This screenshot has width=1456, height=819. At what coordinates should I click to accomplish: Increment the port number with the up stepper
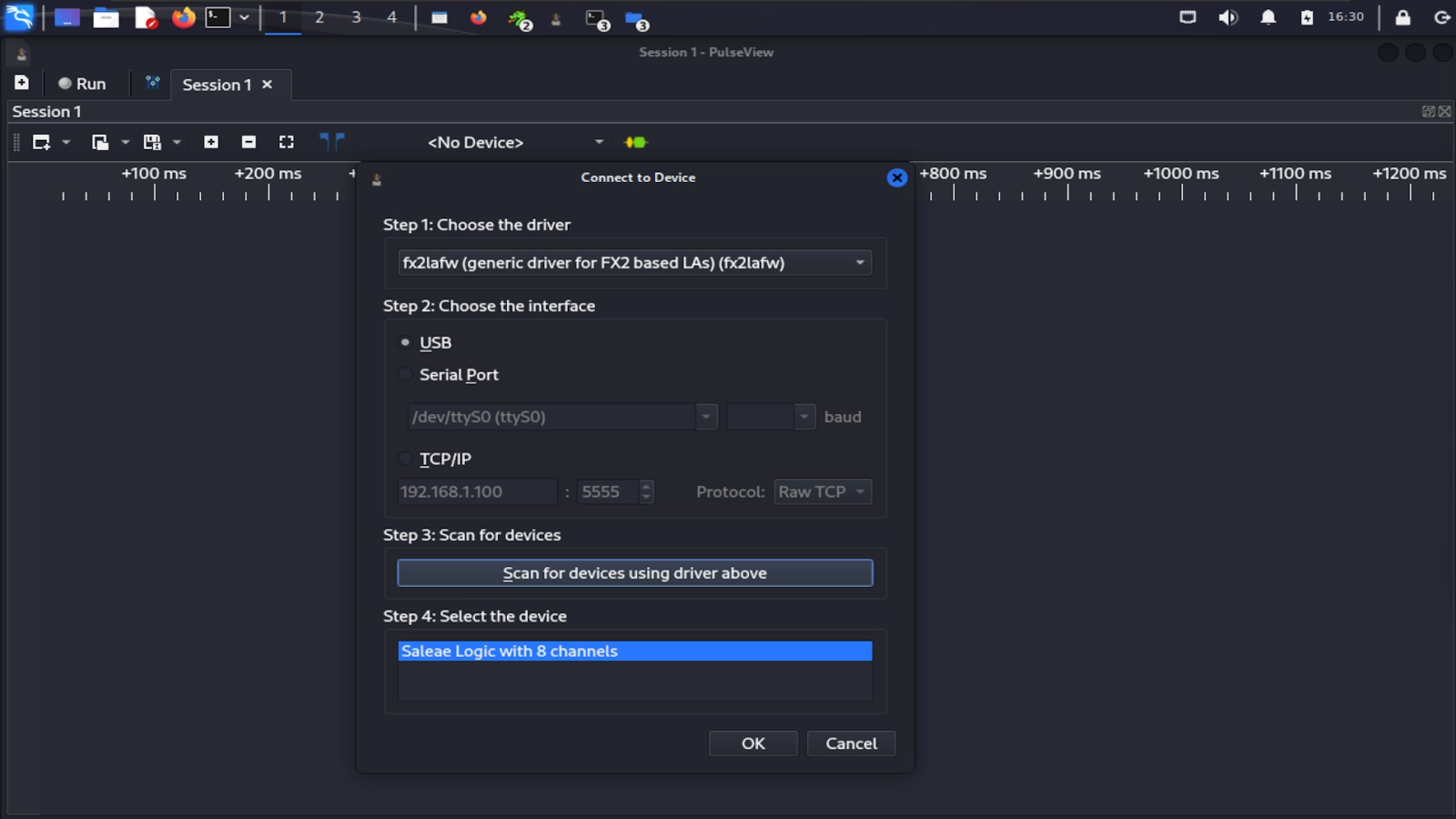[x=645, y=486]
